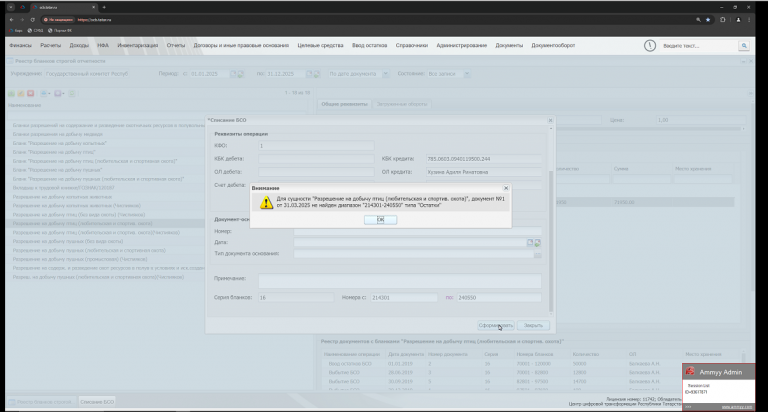Click the green add record toolbar icon
768x412 pixels.
pos(11,93)
